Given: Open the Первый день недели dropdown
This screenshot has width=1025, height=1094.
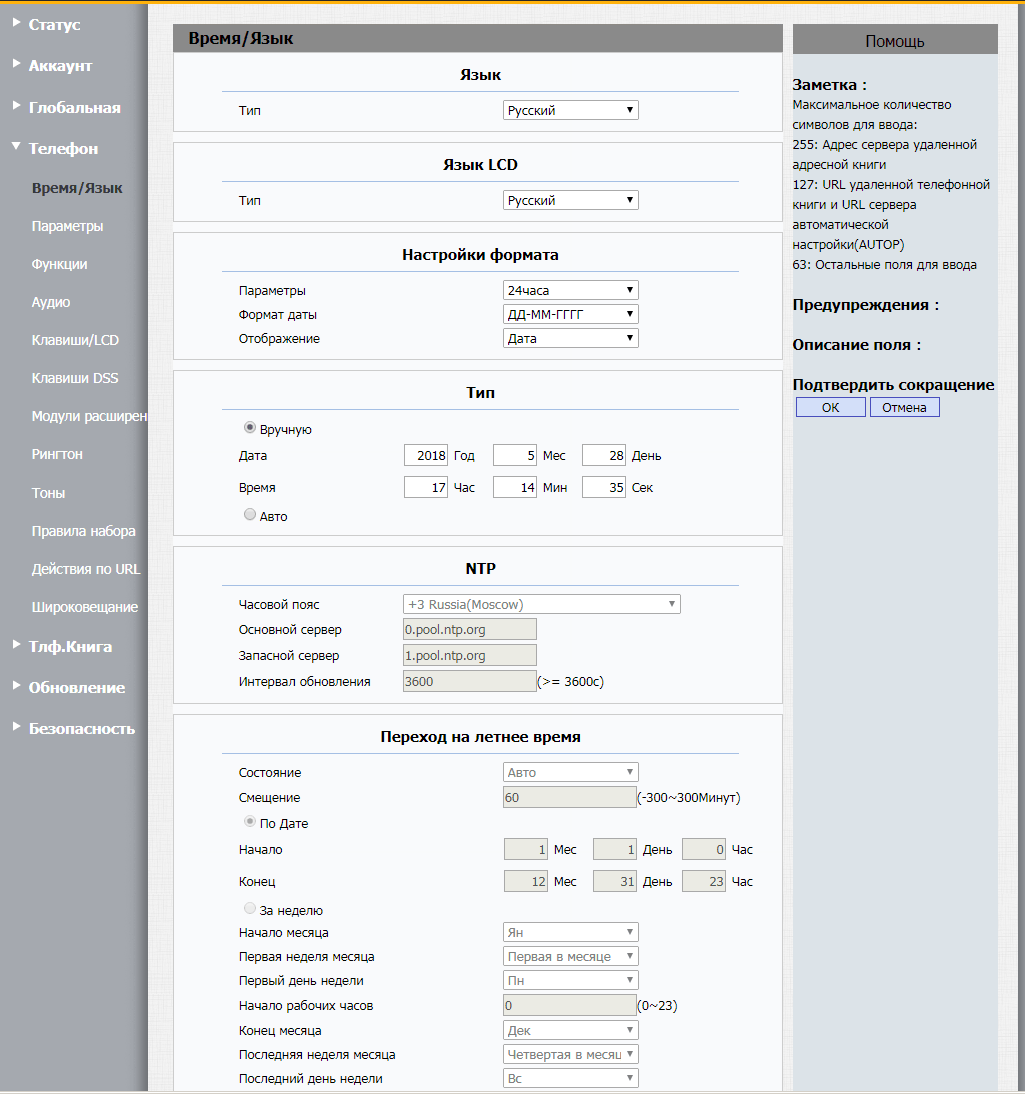Looking at the screenshot, I should 570,981.
